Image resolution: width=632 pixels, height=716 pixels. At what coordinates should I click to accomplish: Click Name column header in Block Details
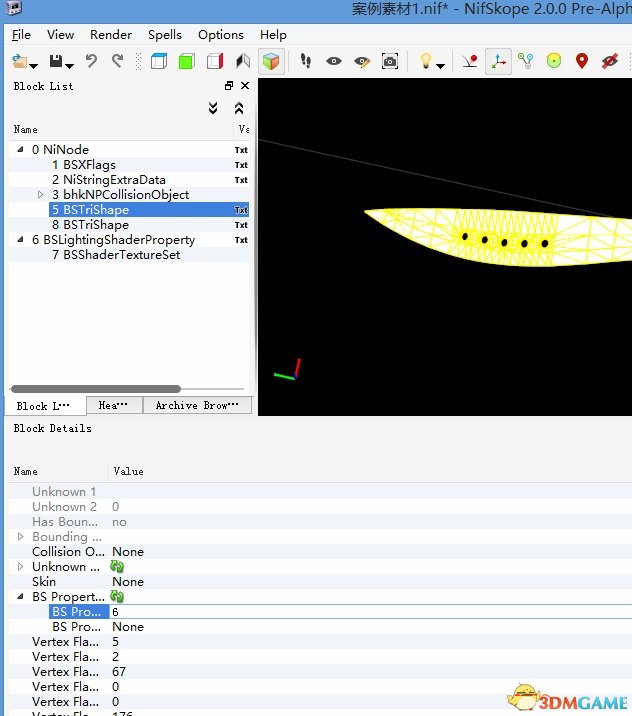(26, 471)
